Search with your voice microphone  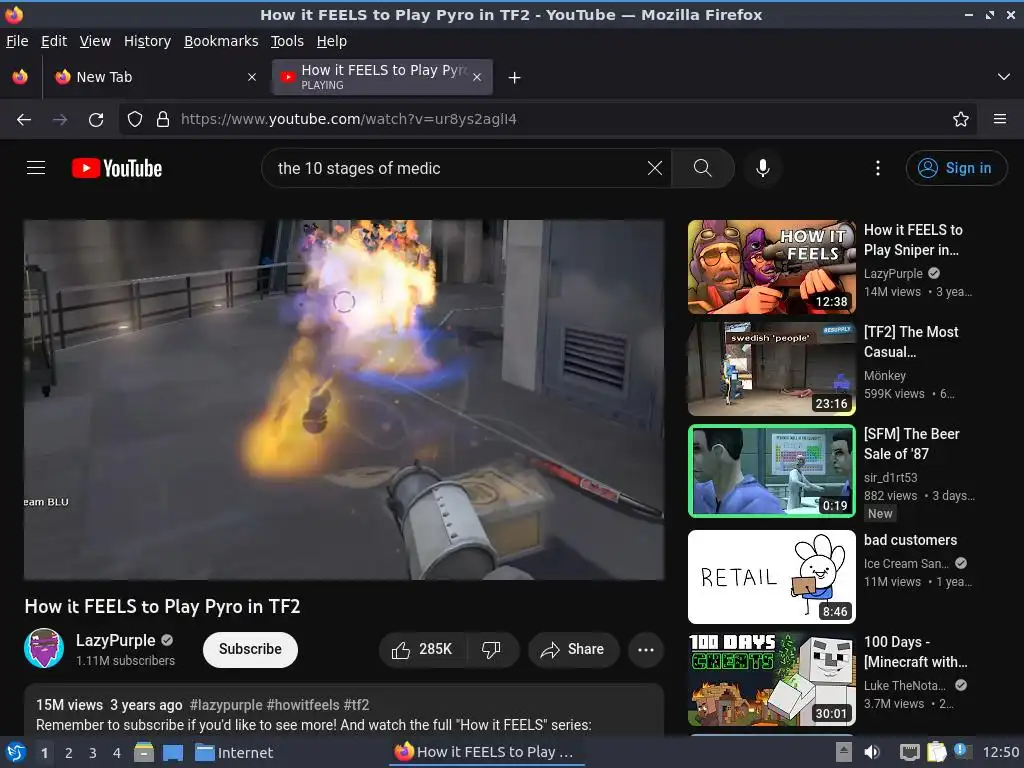click(762, 168)
